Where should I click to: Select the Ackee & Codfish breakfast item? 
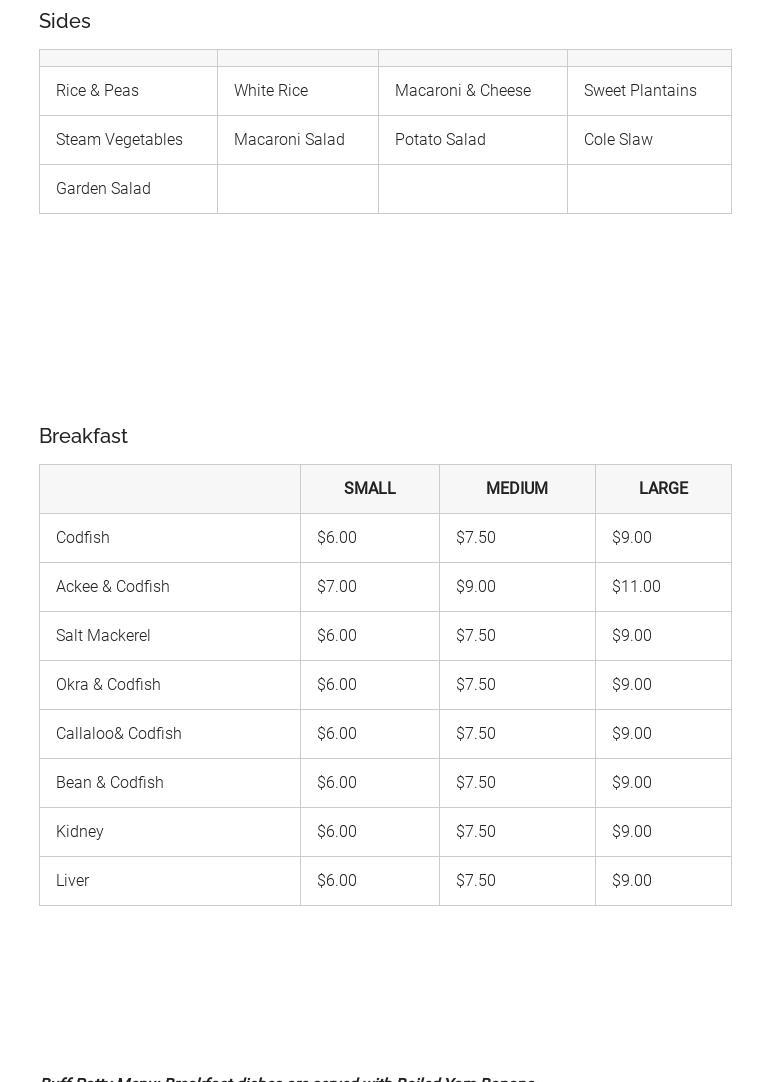pyautogui.click(x=113, y=587)
